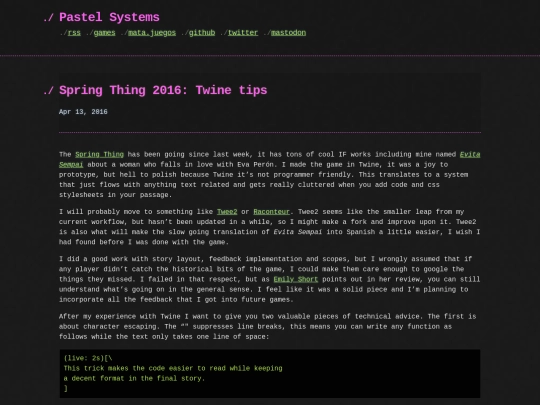
Task: Follow the Twee2 hyperlink
Action: click(227, 212)
